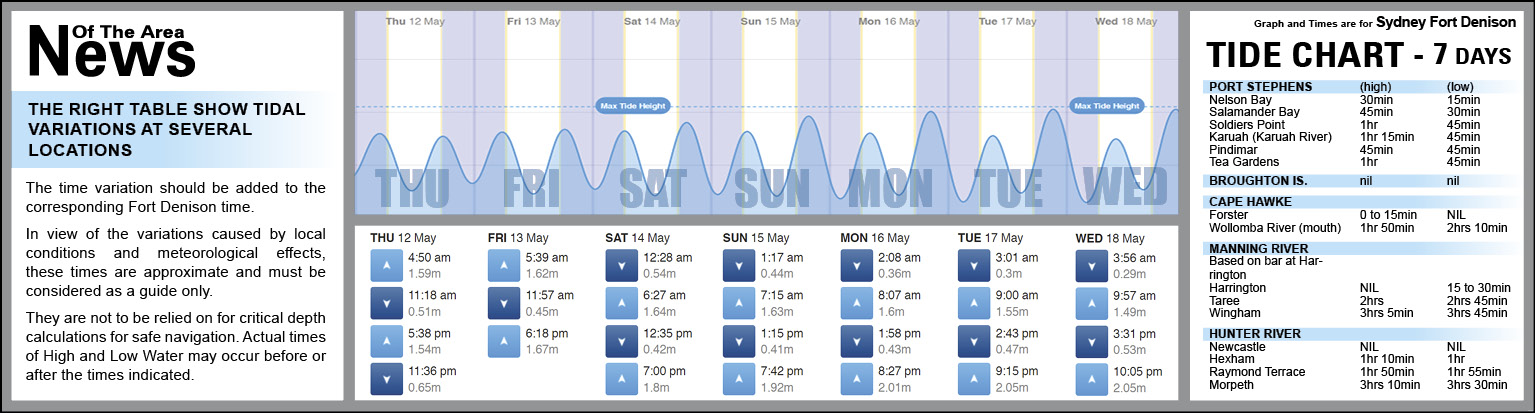This screenshot has height=413, width=1535.
Task: Select the high tide icon for Fri 6:18 pm
Action: [504, 341]
